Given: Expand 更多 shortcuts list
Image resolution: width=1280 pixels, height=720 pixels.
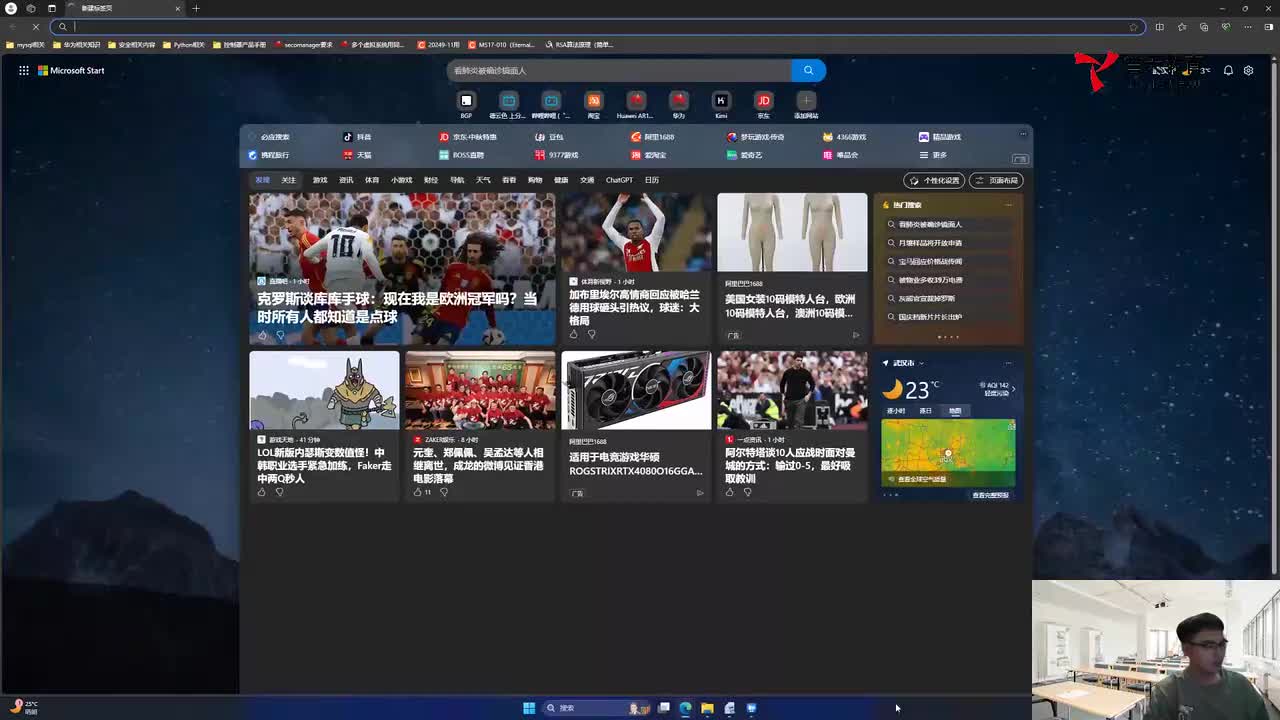Looking at the screenshot, I should click(933, 155).
